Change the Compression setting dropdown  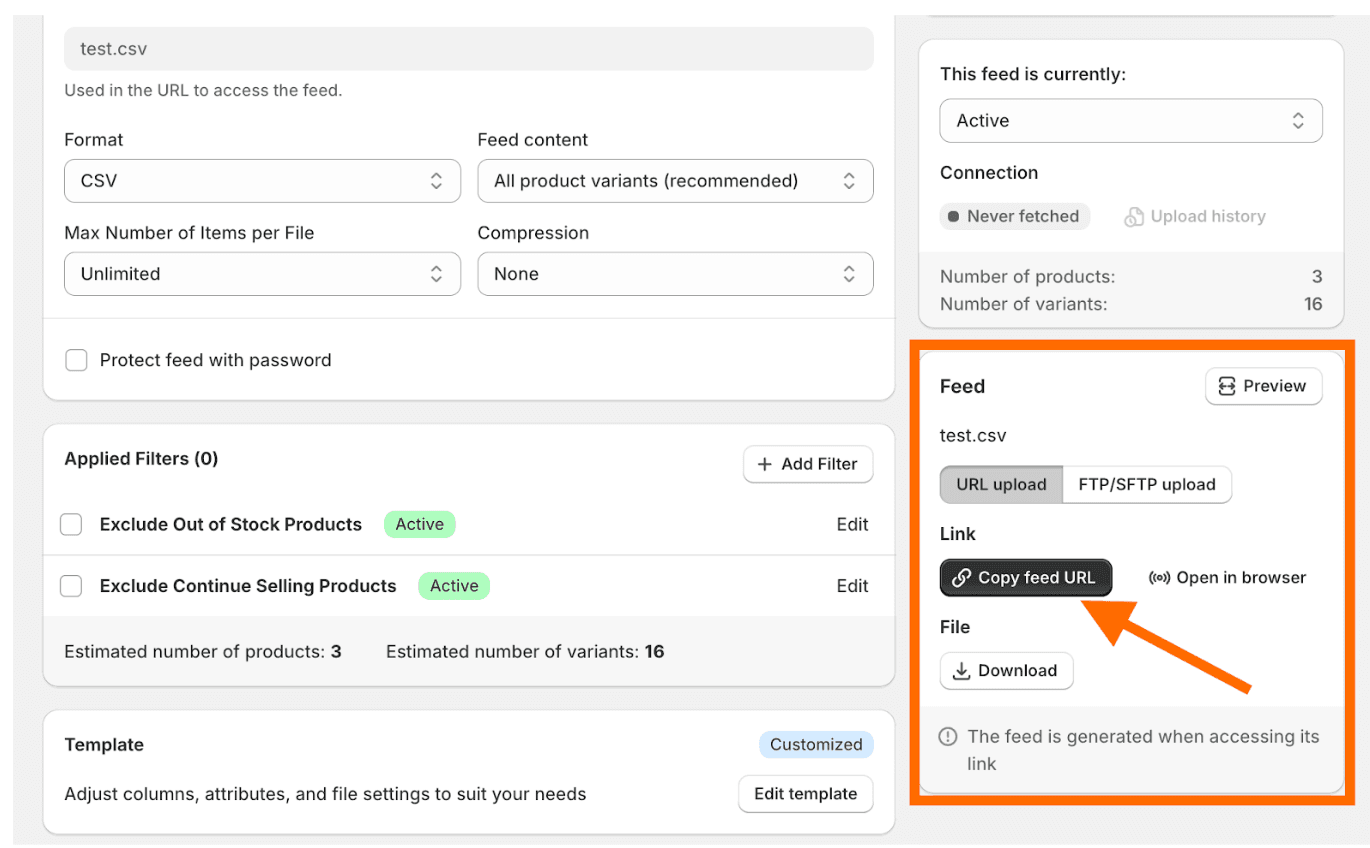(675, 273)
